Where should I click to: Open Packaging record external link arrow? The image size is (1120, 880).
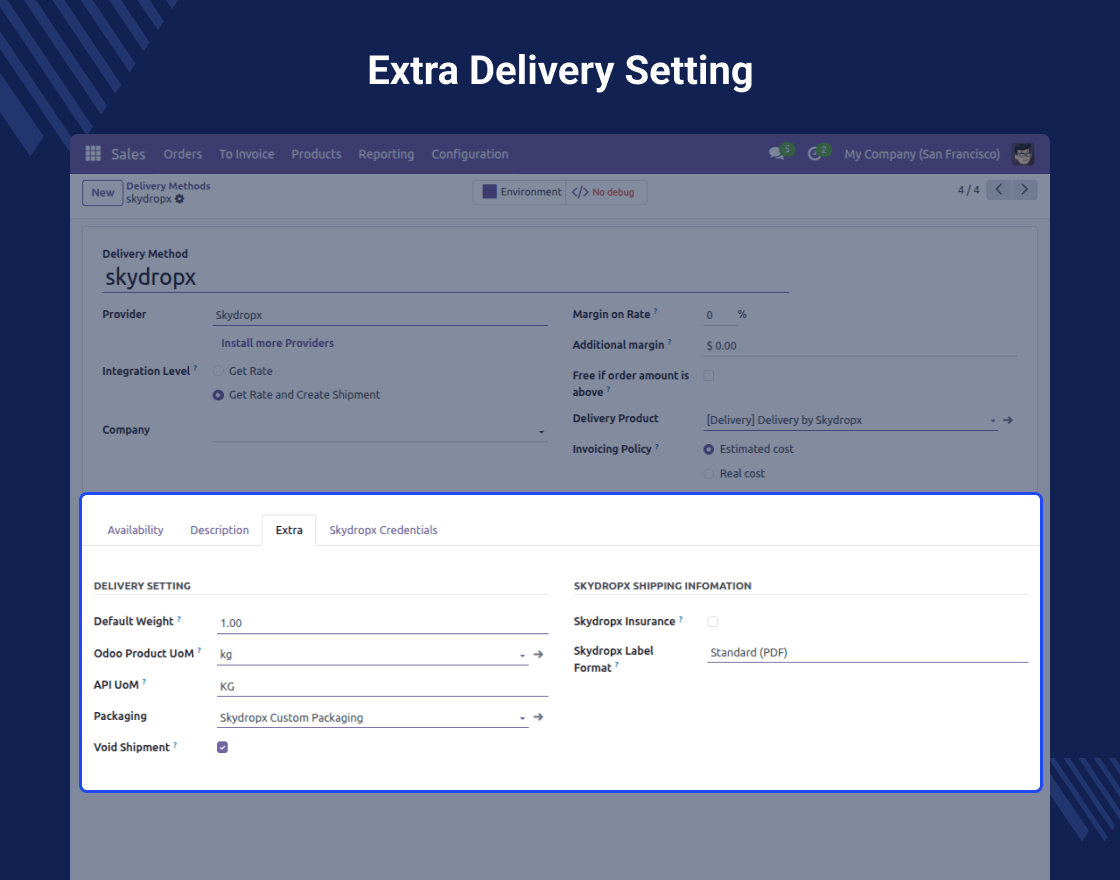click(x=539, y=717)
